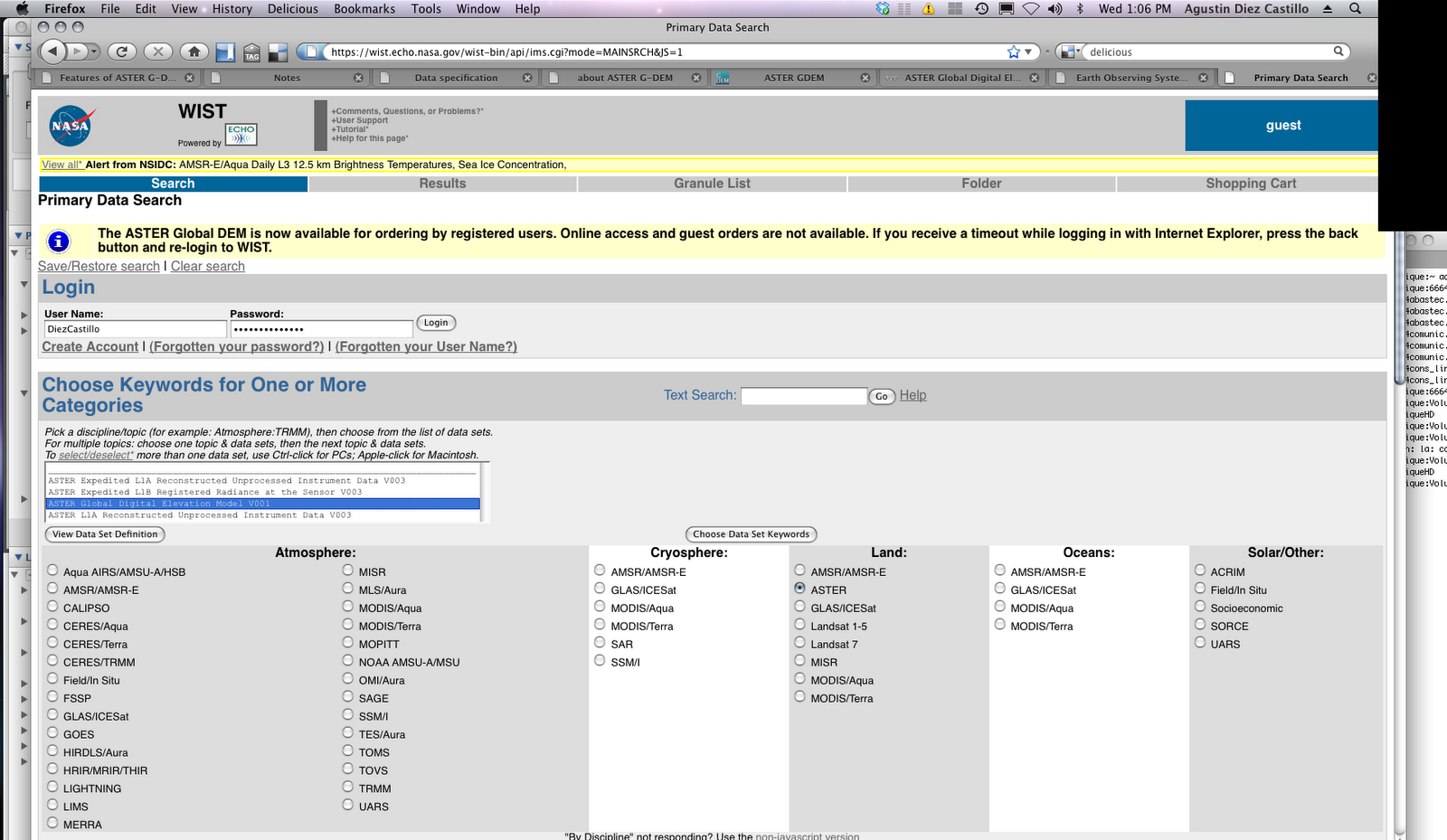
Task: Click the browser Forward arrow button
Action: [78, 52]
